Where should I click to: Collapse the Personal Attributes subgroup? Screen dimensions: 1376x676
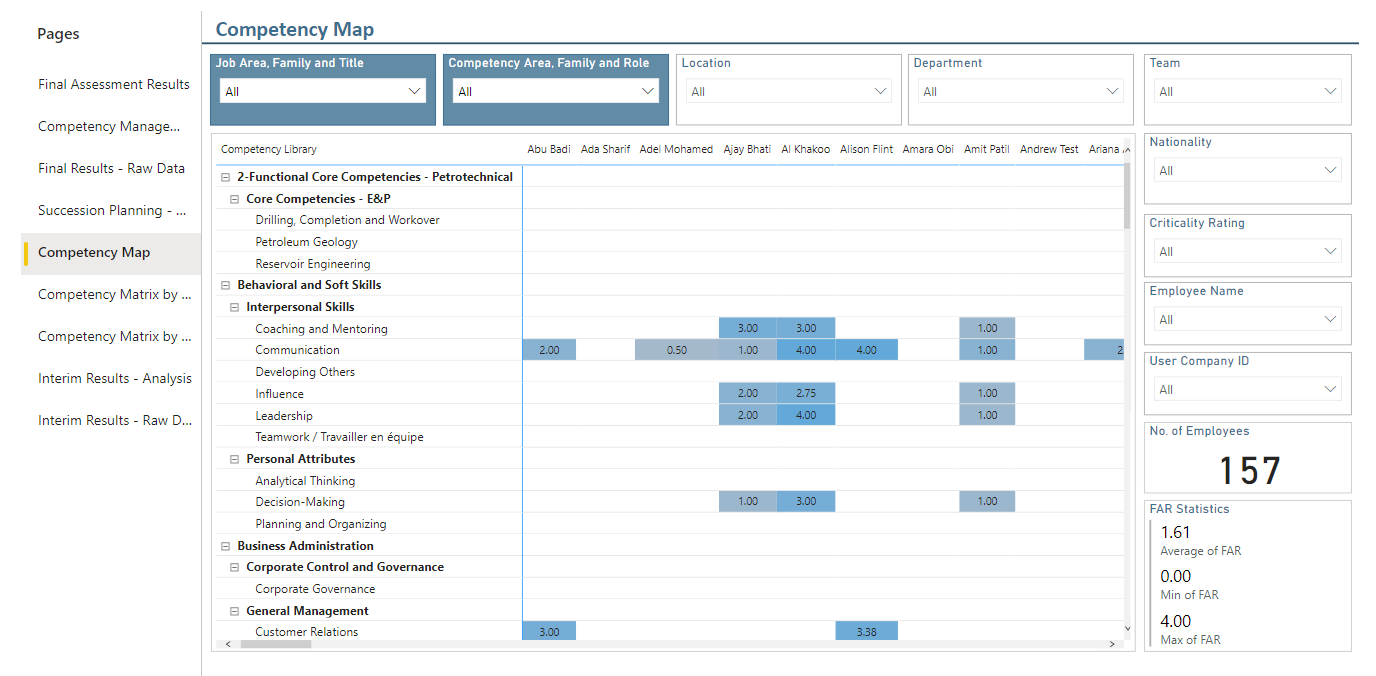[x=235, y=459]
